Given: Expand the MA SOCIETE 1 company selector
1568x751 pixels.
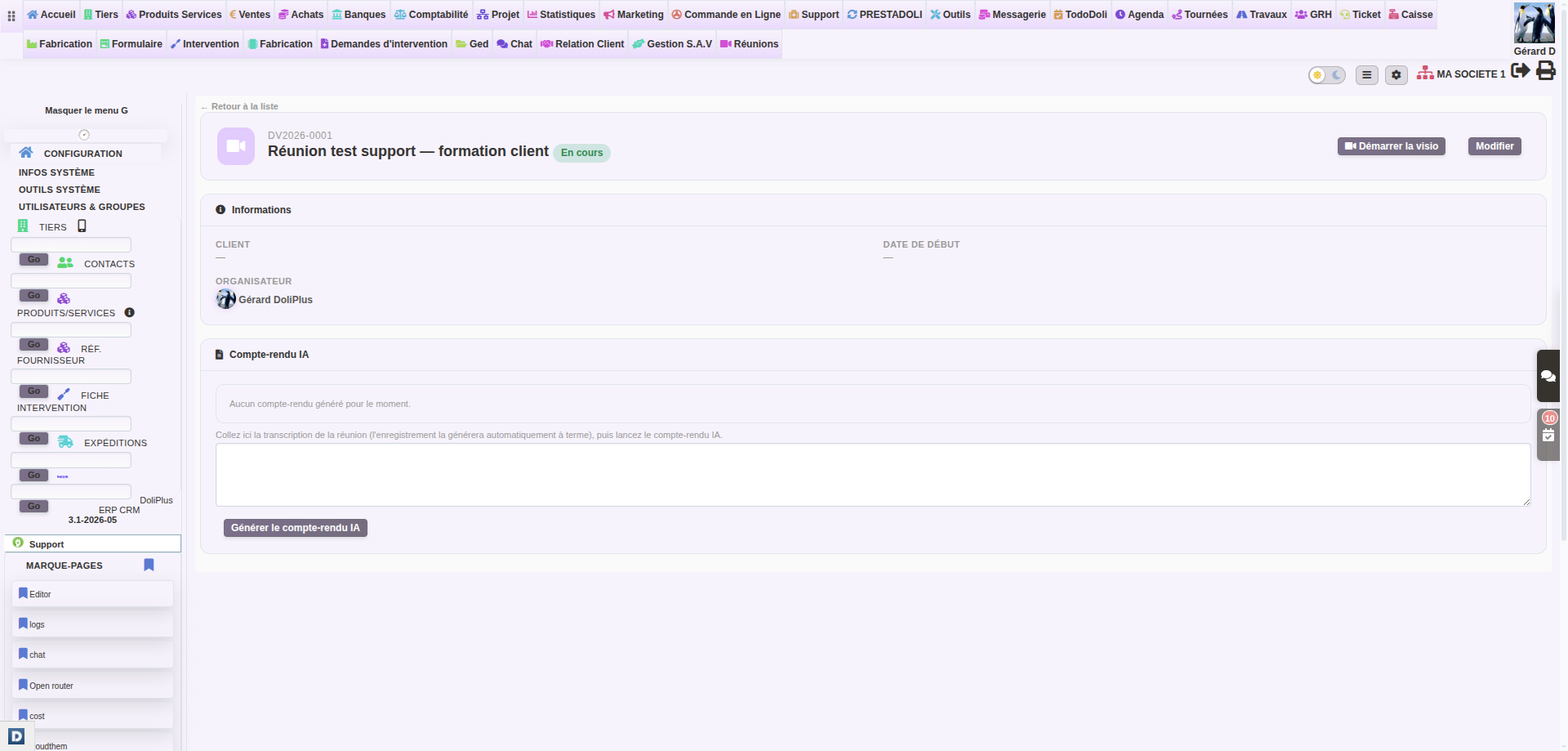Looking at the screenshot, I should click(1461, 74).
